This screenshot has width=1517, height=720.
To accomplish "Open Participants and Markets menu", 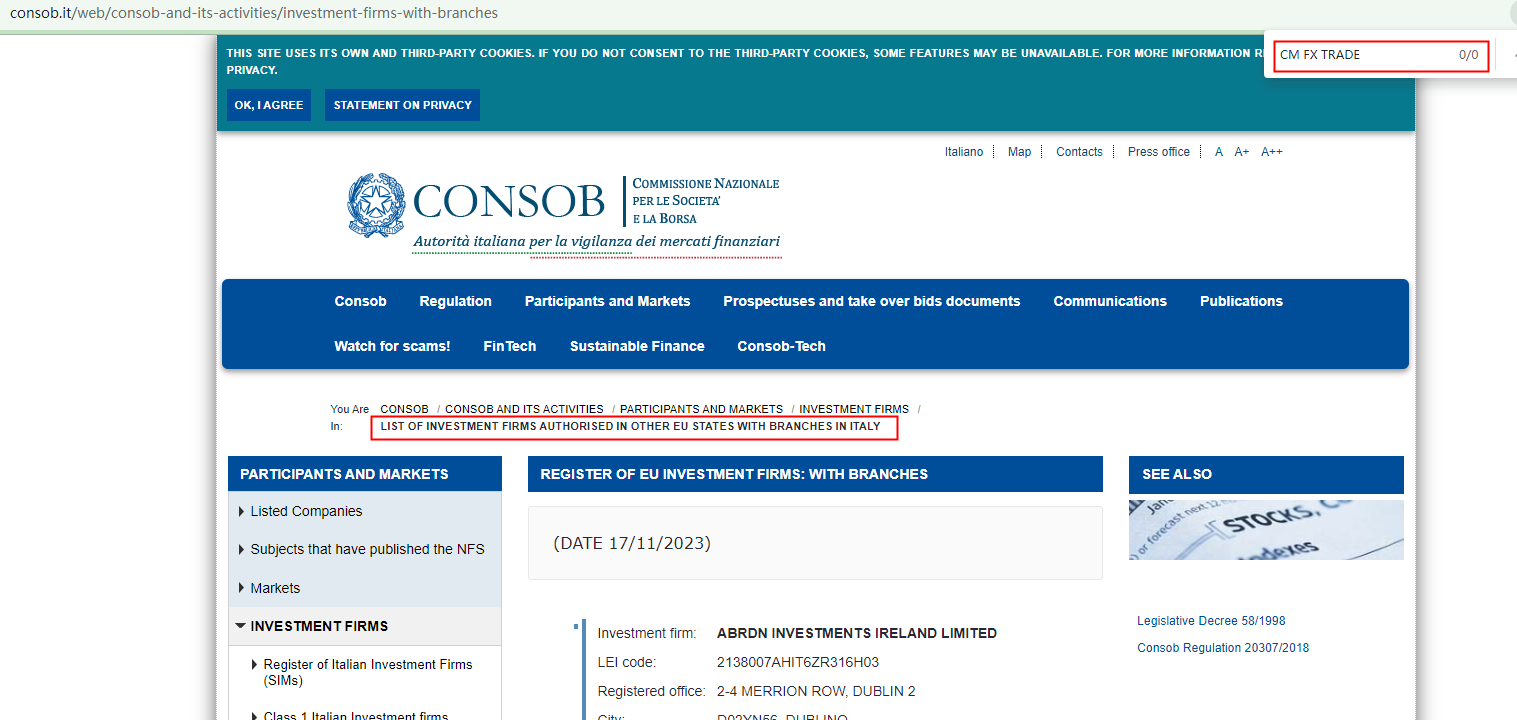I will [607, 301].
